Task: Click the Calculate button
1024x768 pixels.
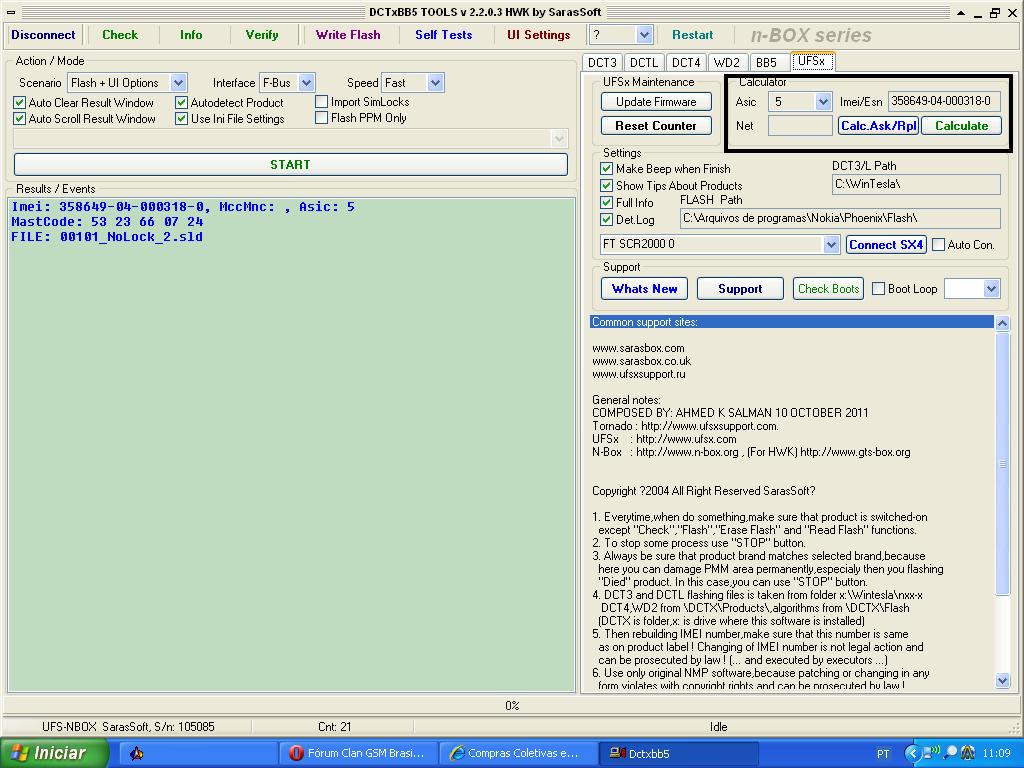Action: 961,125
